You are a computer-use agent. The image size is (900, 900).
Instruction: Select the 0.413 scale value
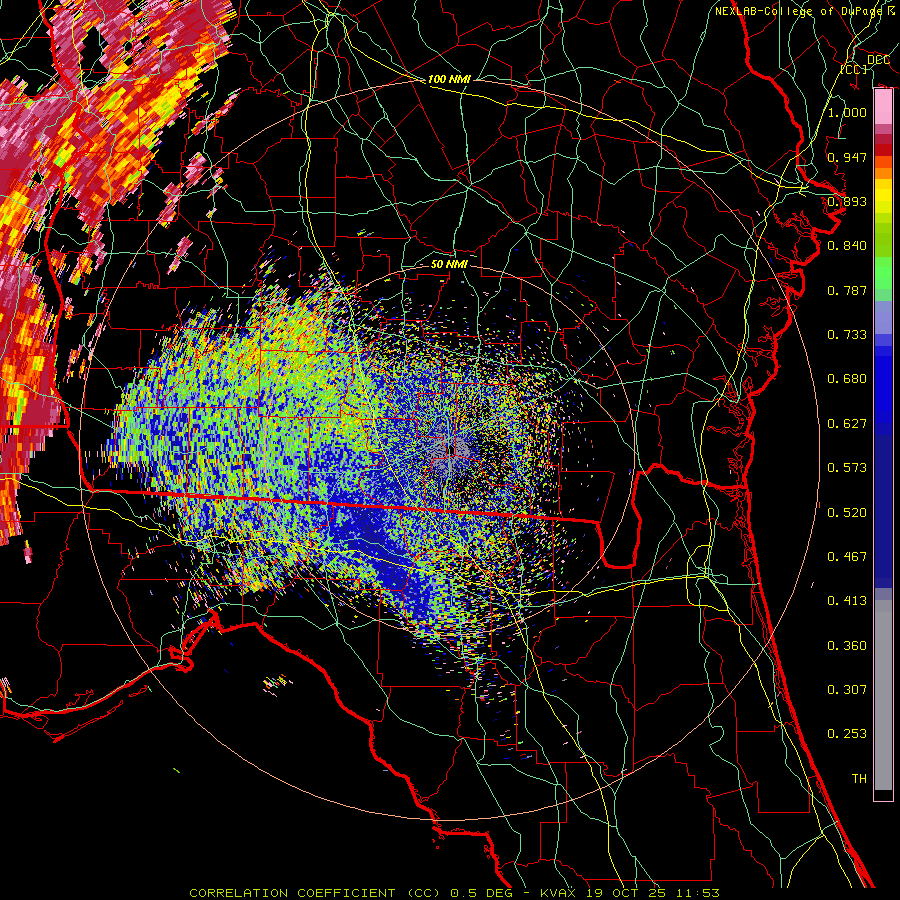pyautogui.click(x=847, y=601)
